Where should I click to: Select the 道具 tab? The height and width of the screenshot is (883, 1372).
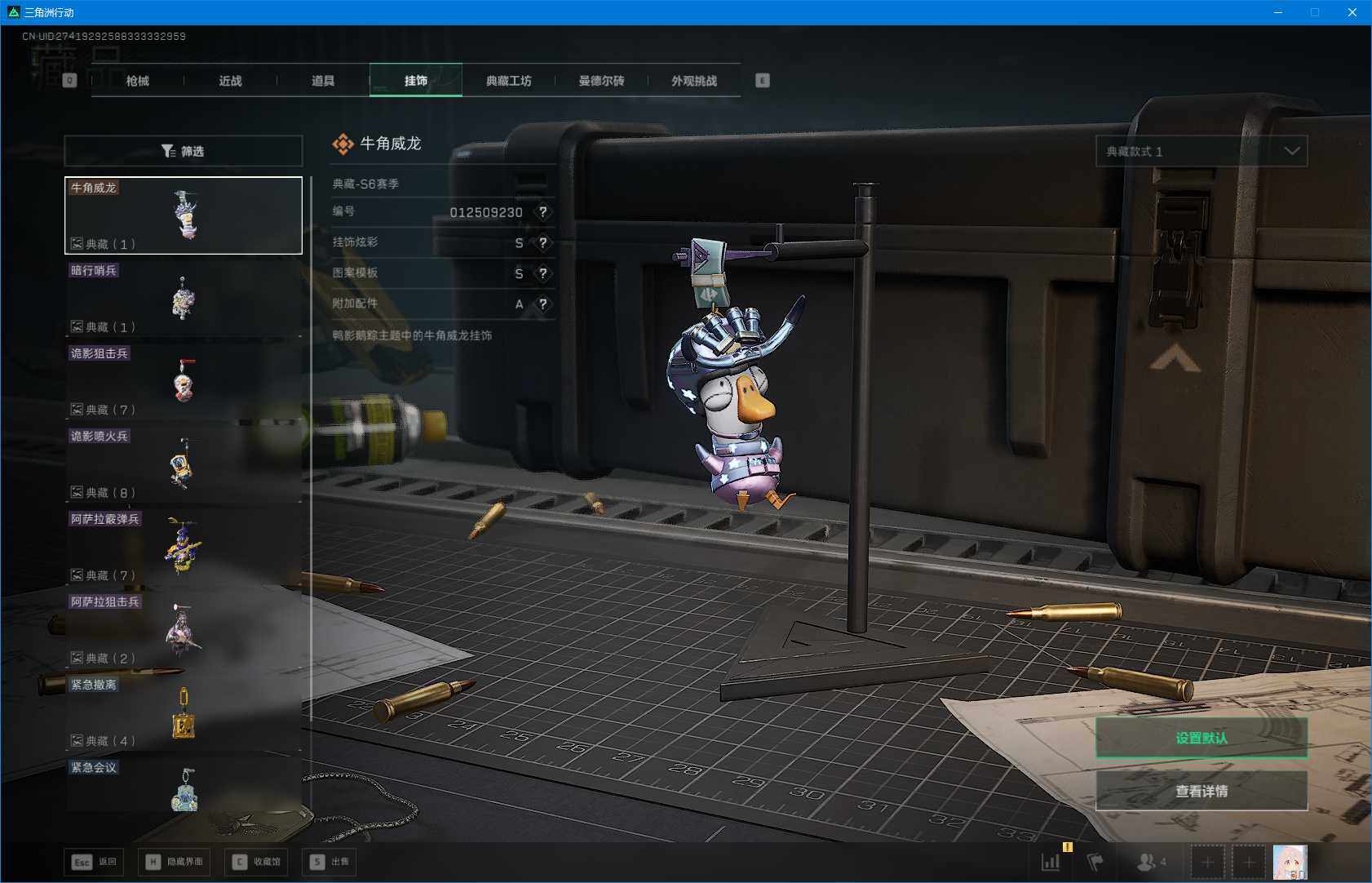click(x=323, y=81)
